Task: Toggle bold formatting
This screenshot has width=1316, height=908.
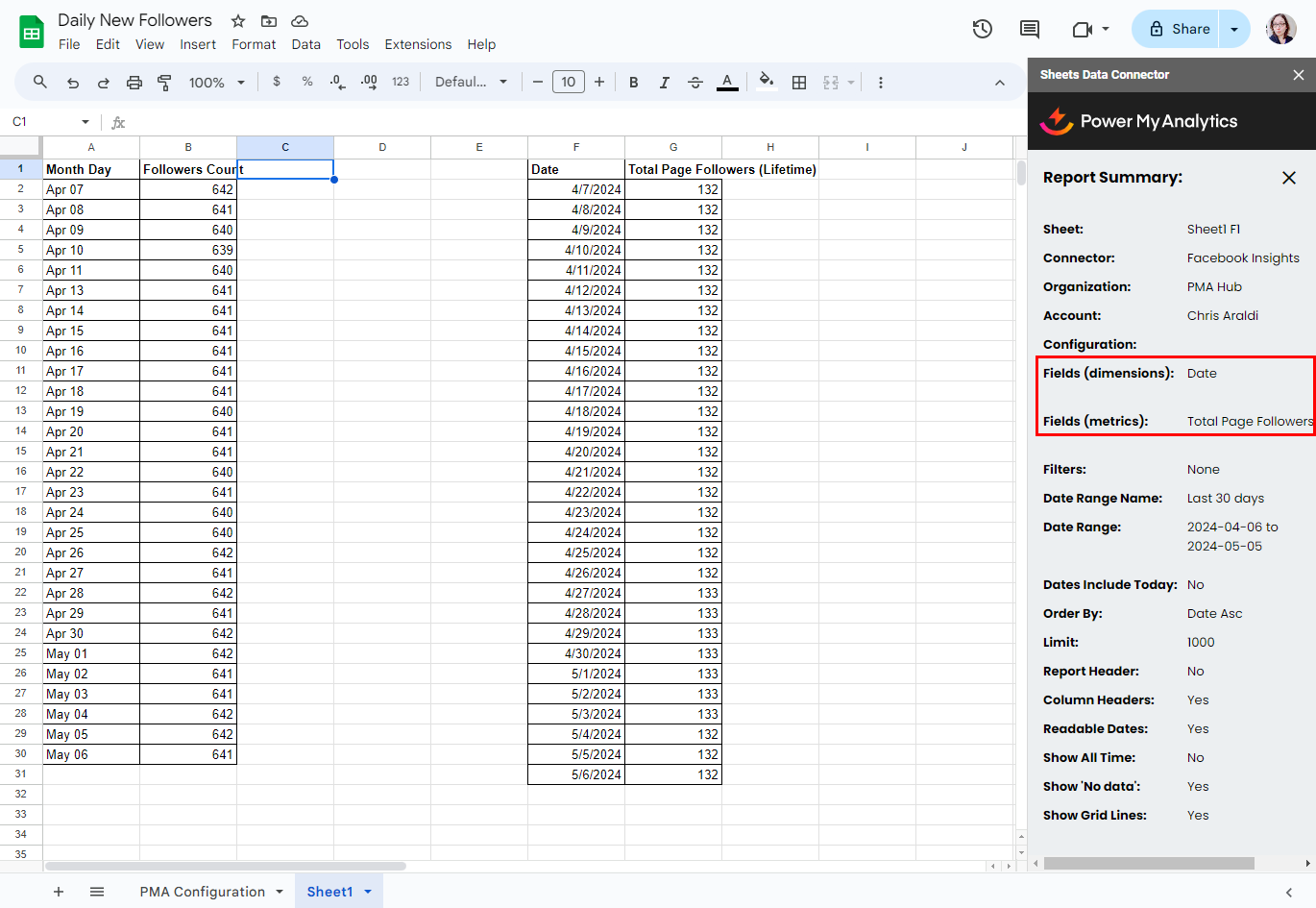Action: coord(634,83)
